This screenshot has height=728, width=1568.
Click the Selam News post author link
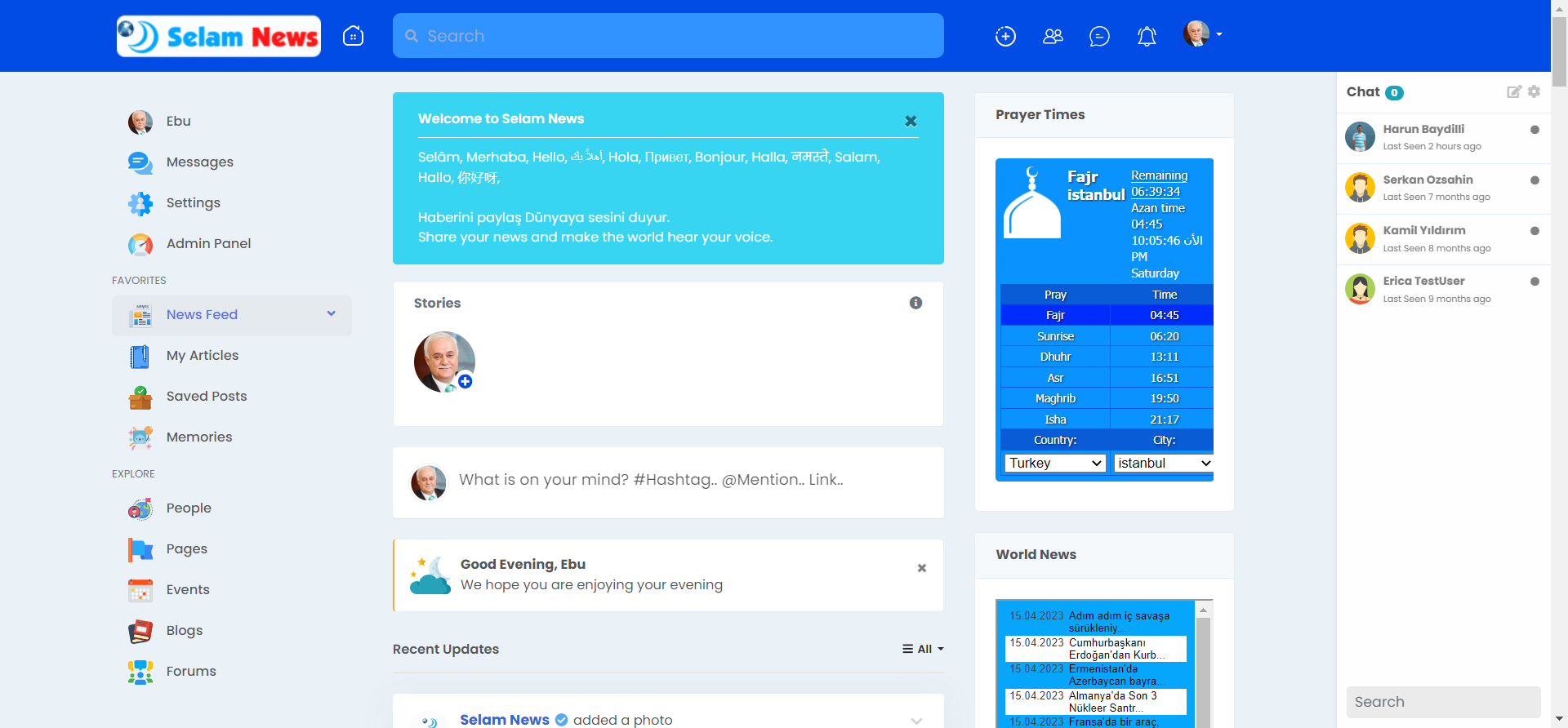504,719
